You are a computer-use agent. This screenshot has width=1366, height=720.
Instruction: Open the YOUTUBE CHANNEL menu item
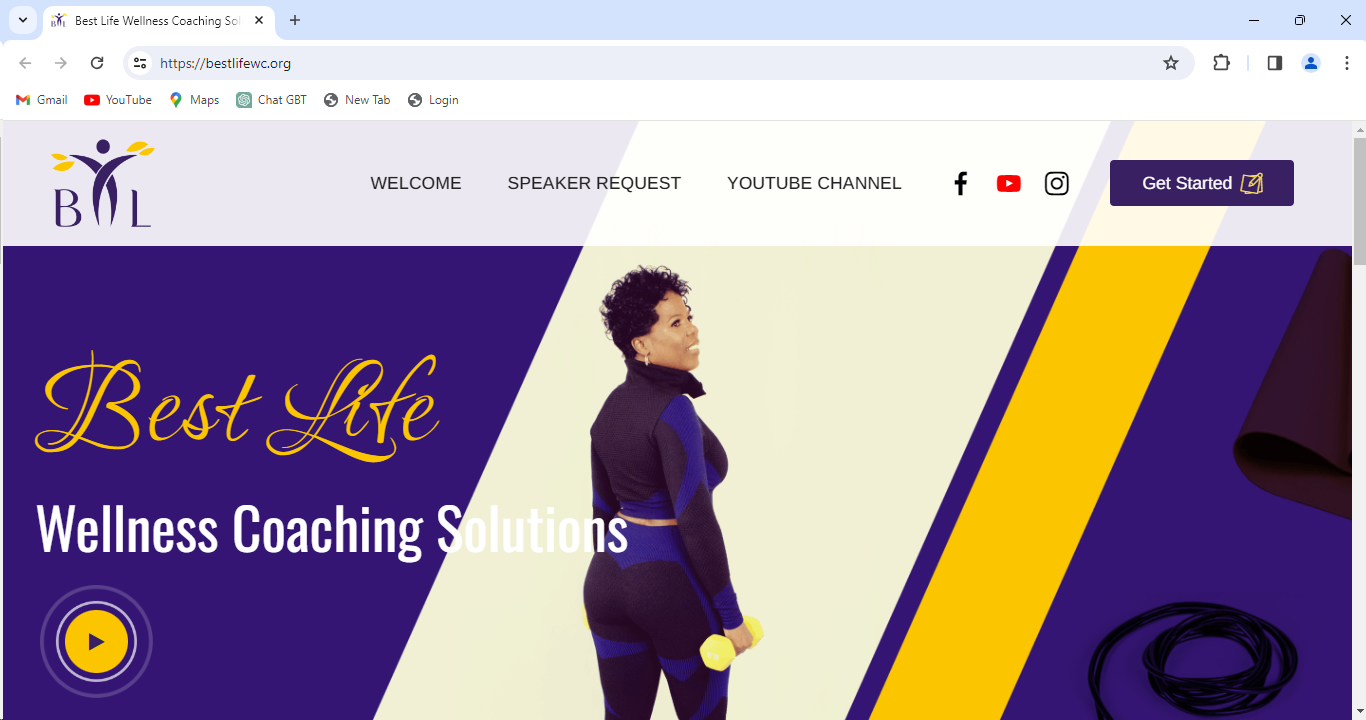click(x=814, y=183)
